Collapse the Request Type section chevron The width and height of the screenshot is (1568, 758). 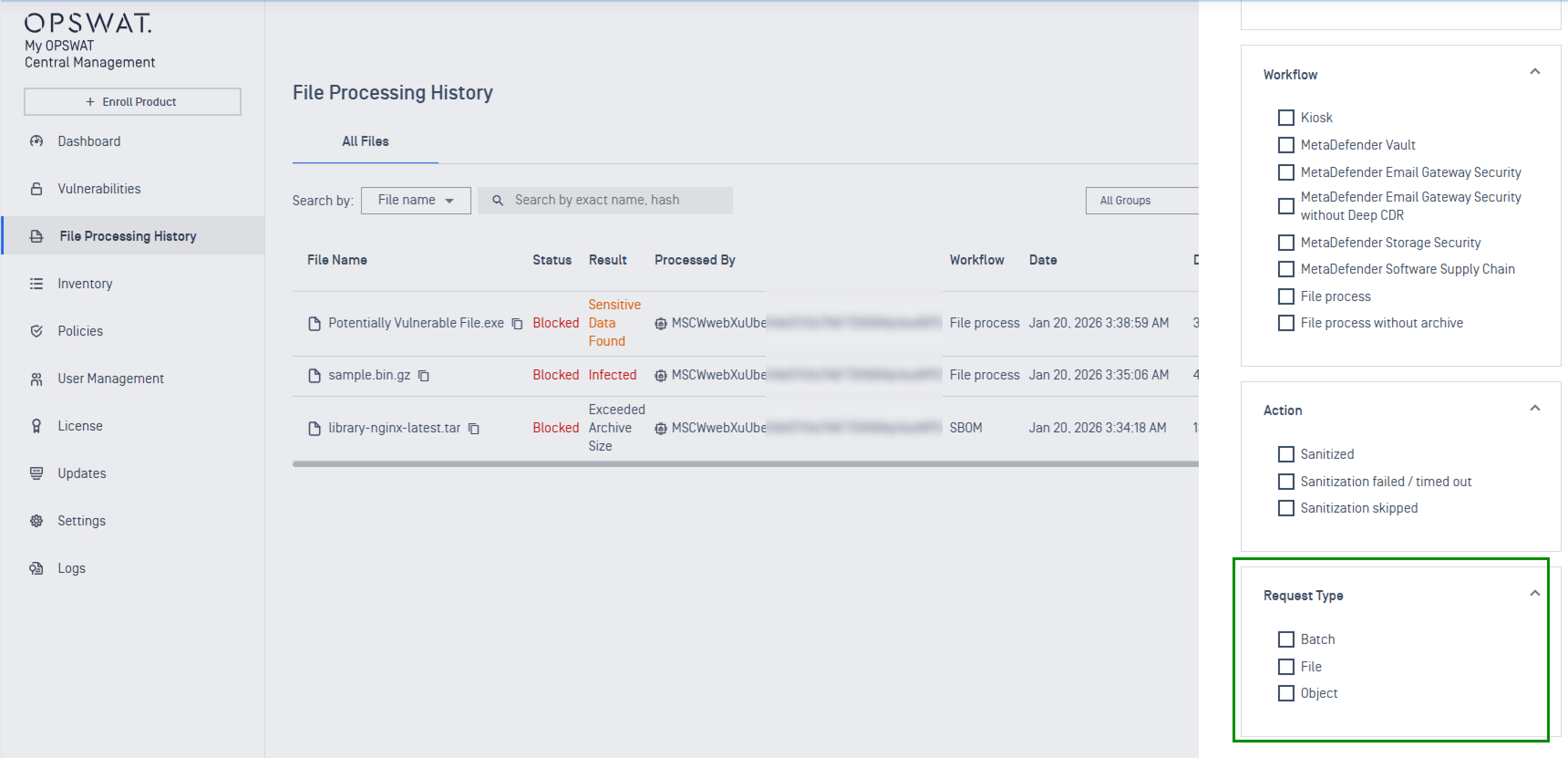(x=1535, y=593)
